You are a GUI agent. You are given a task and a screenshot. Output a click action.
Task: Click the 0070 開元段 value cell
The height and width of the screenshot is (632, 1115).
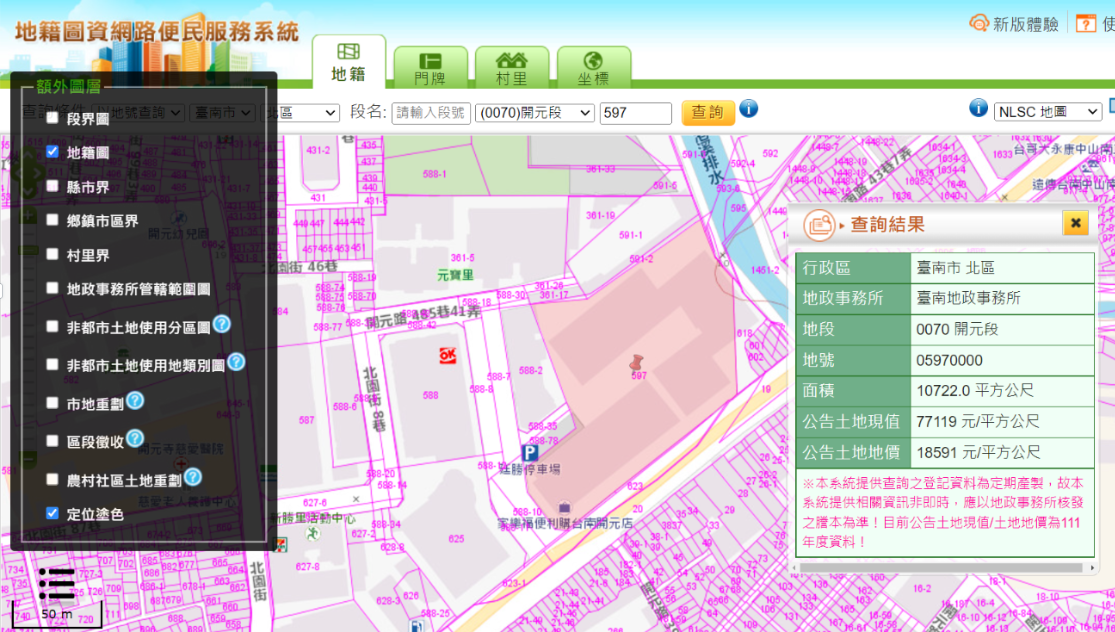click(1002, 330)
